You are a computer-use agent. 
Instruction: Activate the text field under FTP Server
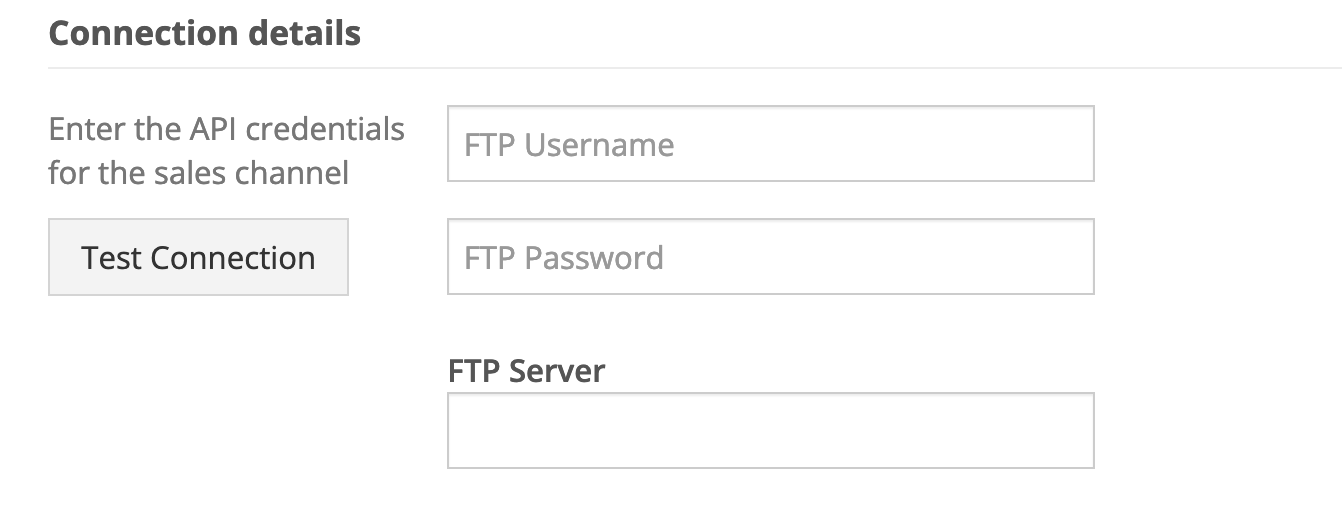click(770, 430)
